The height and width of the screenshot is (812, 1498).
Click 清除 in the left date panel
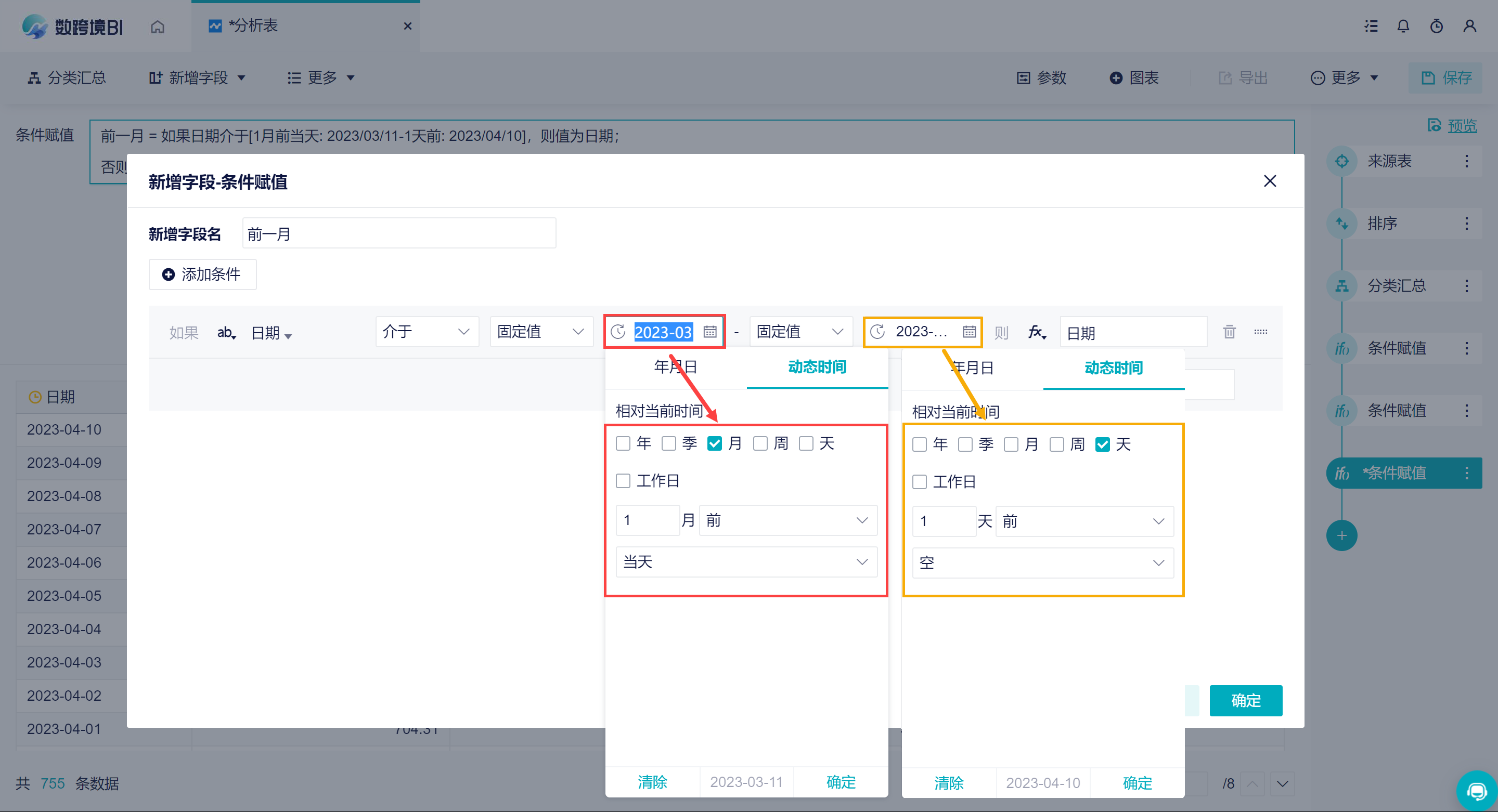pyautogui.click(x=652, y=782)
